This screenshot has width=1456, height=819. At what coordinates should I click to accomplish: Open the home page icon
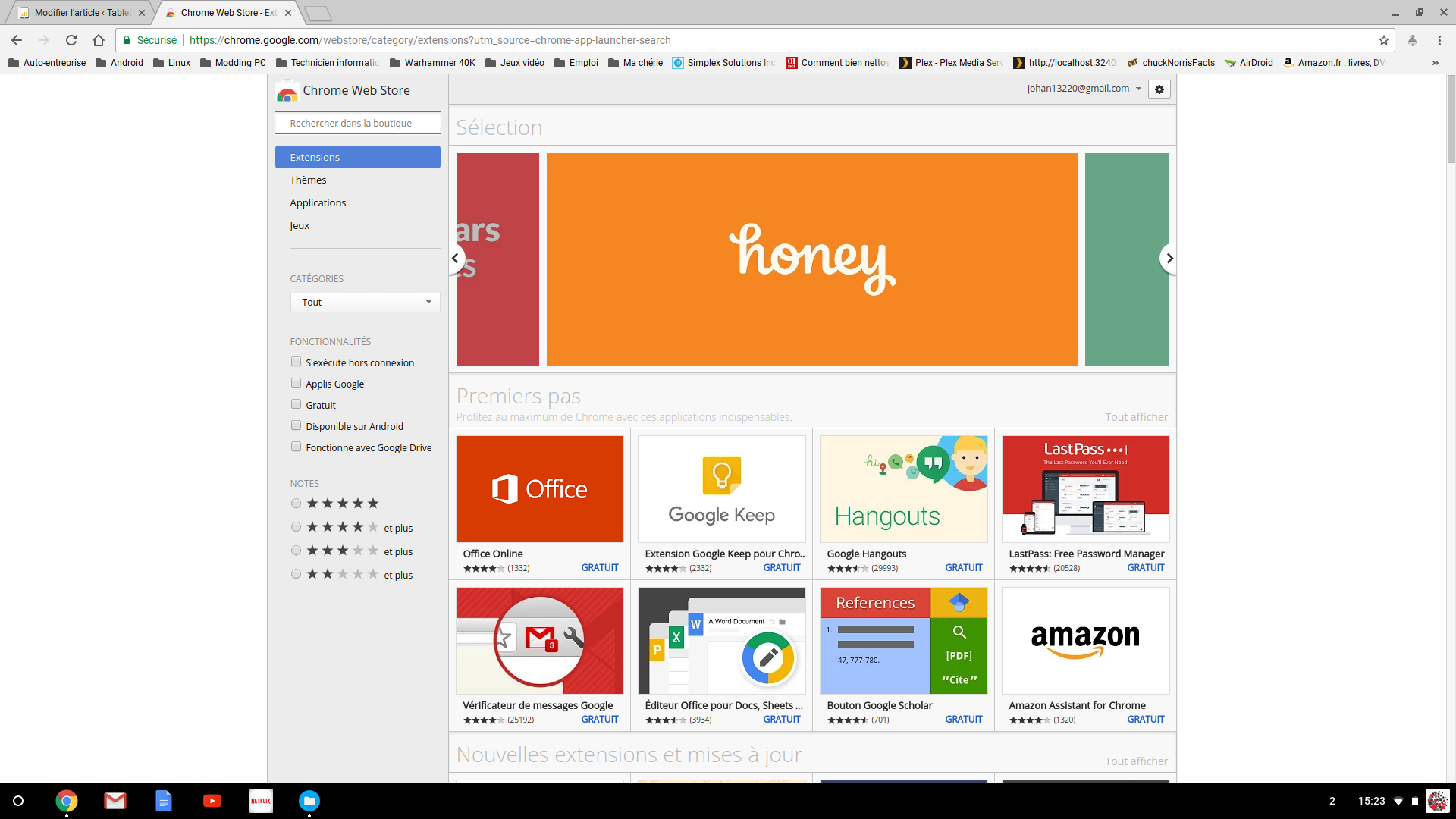[x=99, y=40]
